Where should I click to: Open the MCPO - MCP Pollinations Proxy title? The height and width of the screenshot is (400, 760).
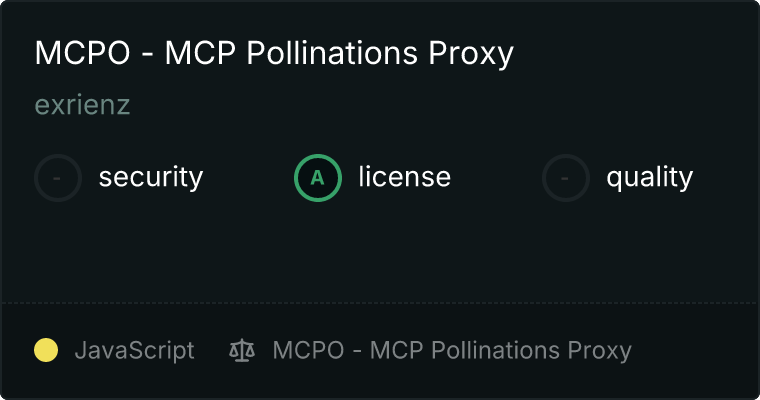point(273,53)
